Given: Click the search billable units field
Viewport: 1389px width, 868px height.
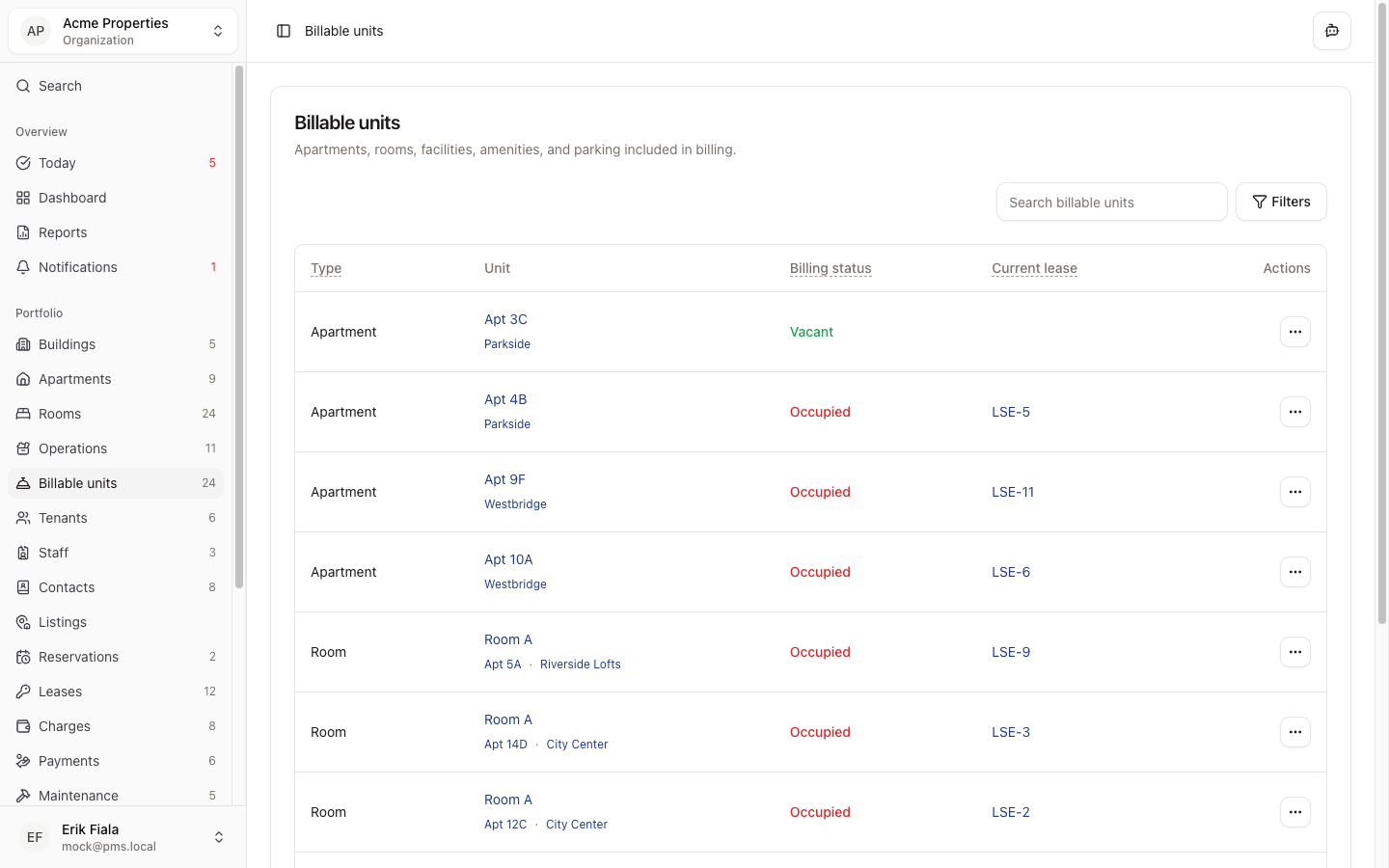Looking at the screenshot, I should click(1111, 202).
